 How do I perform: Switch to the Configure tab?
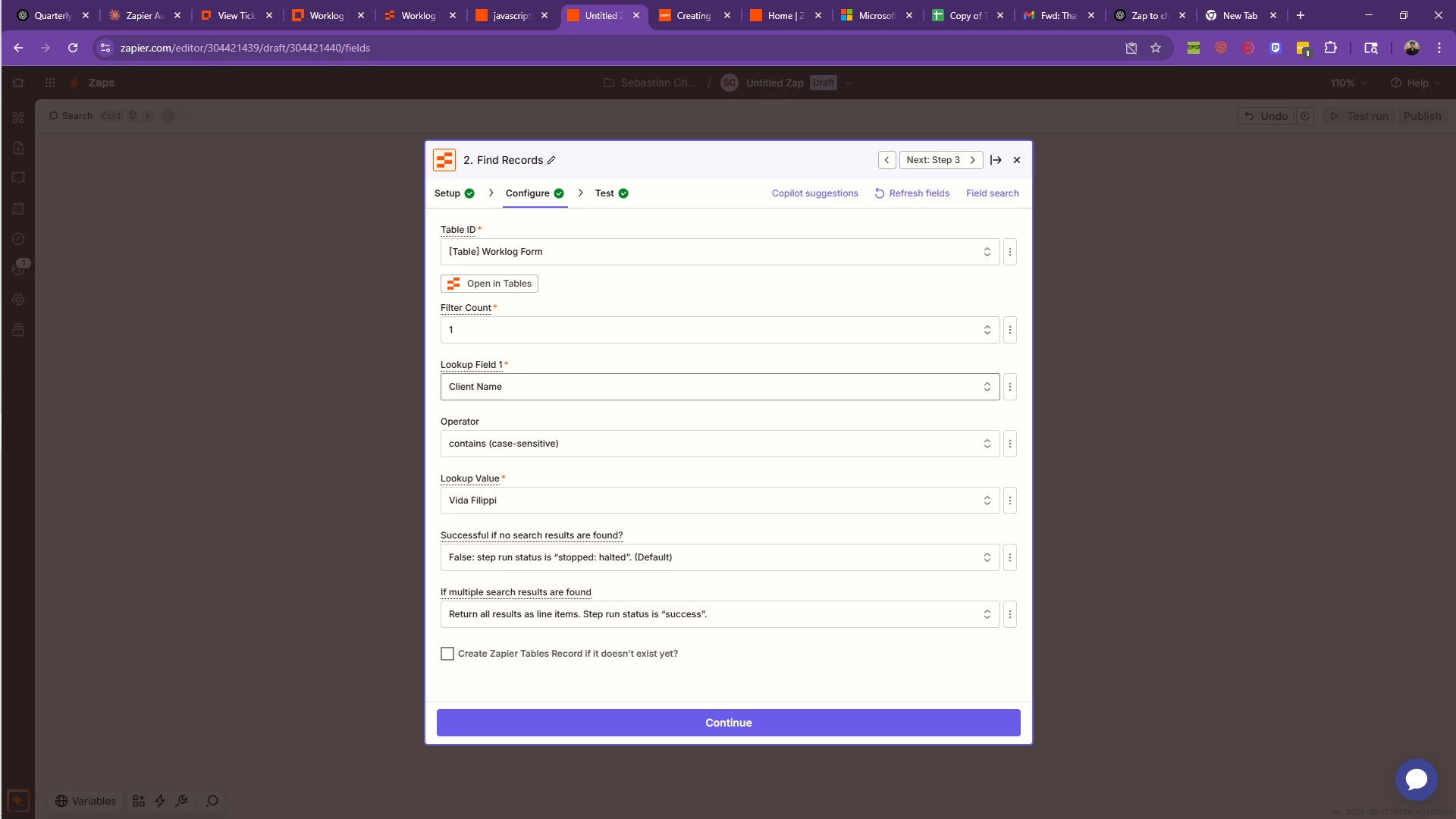click(535, 193)
